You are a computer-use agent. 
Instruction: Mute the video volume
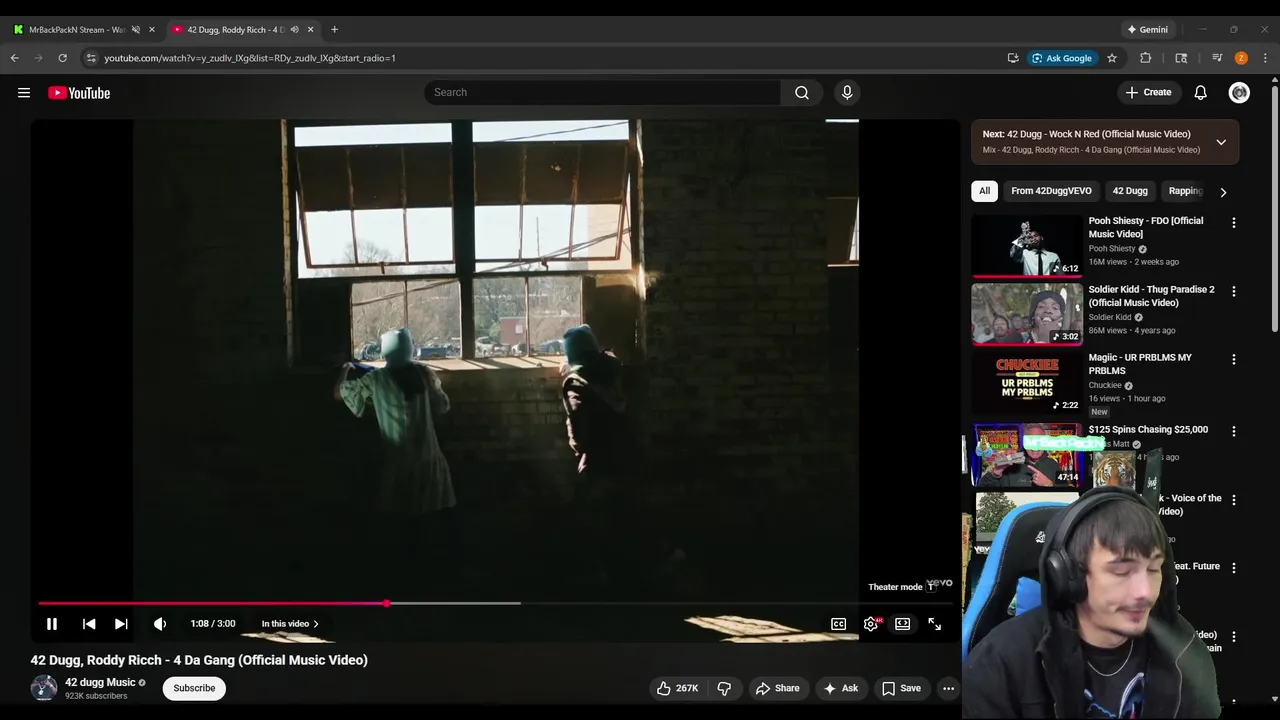coord(160,624)
